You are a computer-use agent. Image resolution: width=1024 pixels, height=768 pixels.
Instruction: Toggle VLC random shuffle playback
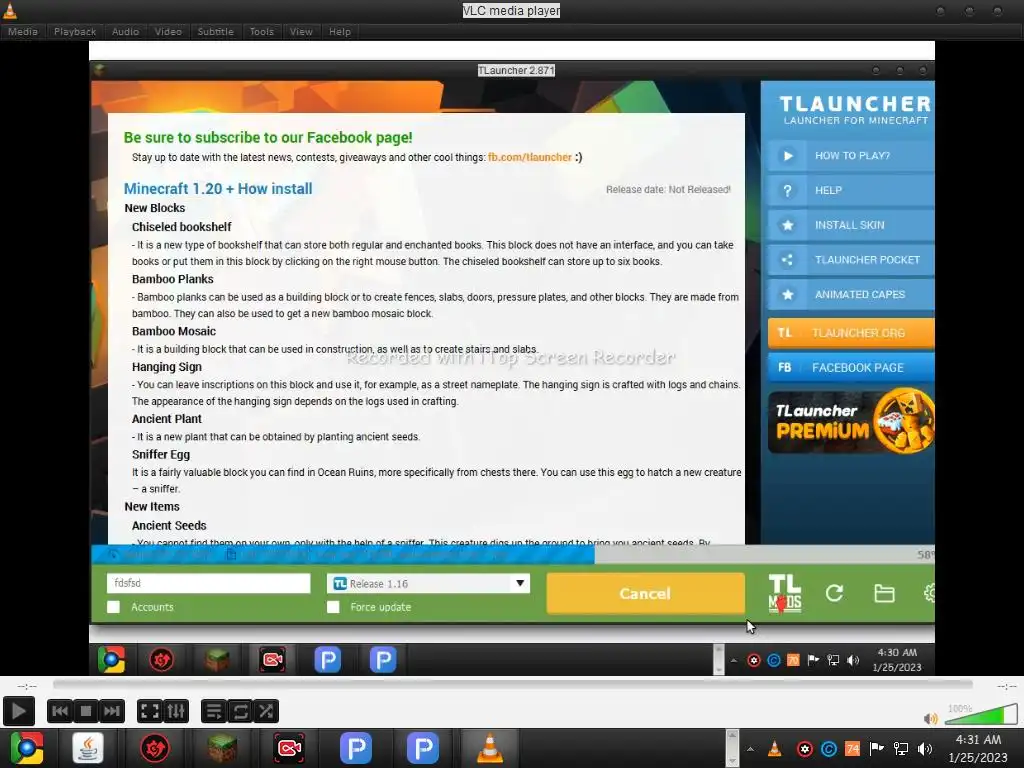[x=266, y=711]
